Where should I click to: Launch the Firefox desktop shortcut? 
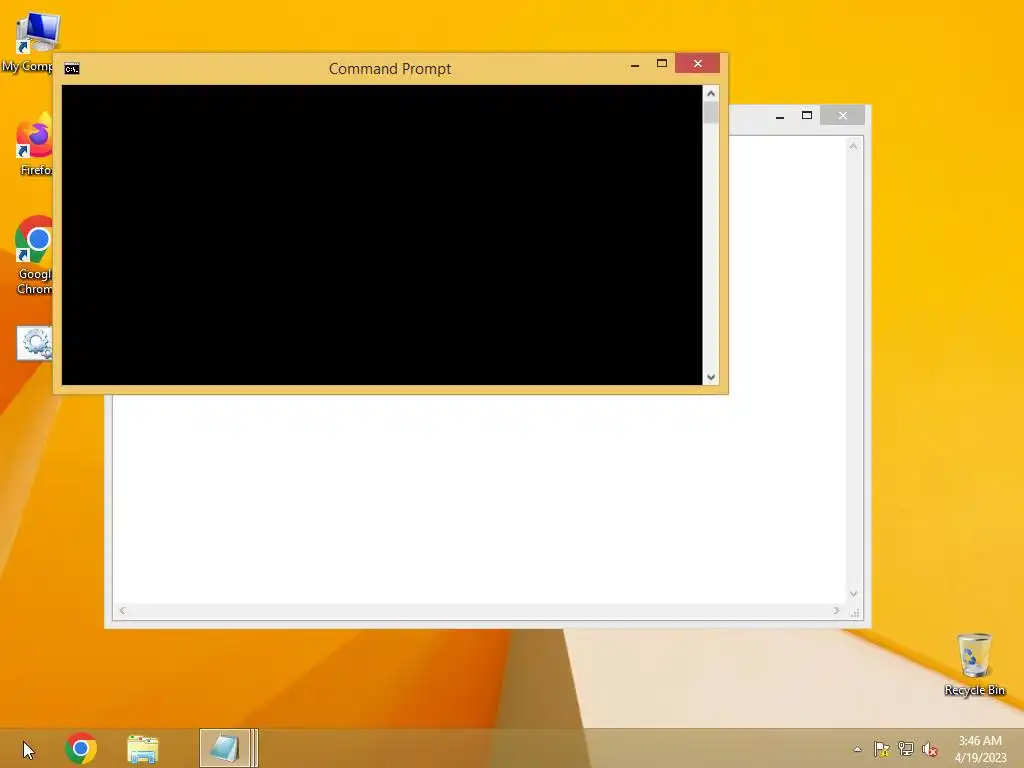coord(34,145)
